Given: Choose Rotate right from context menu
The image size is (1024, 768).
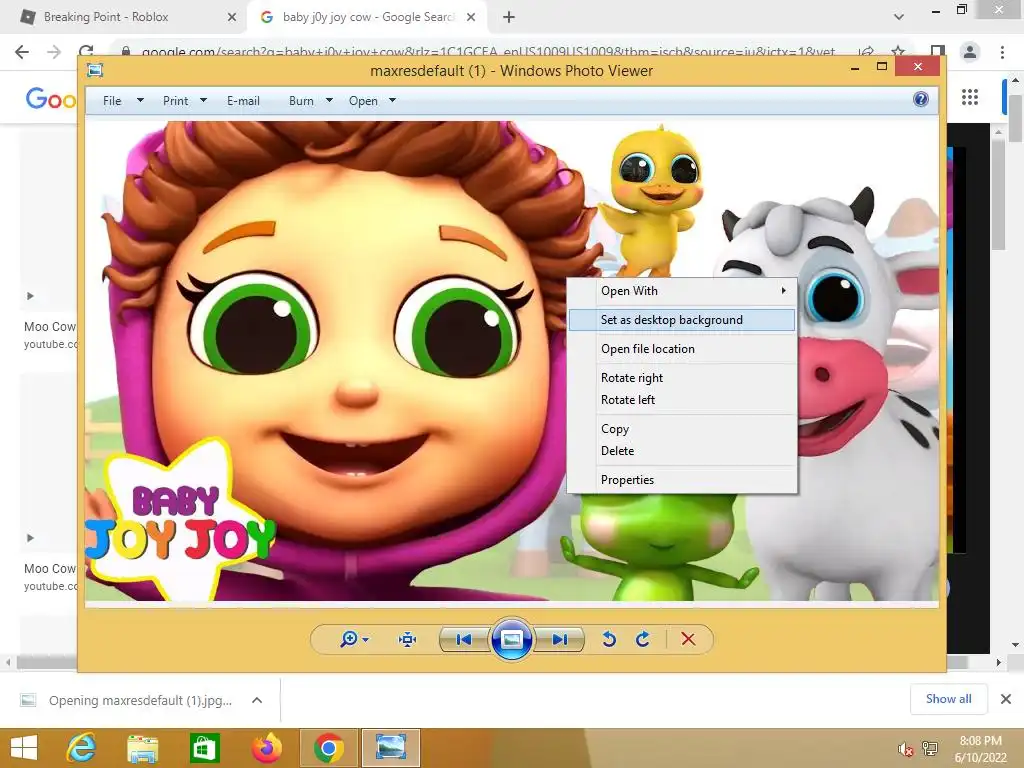Looking at the screenshot, I should coord(682,377).
